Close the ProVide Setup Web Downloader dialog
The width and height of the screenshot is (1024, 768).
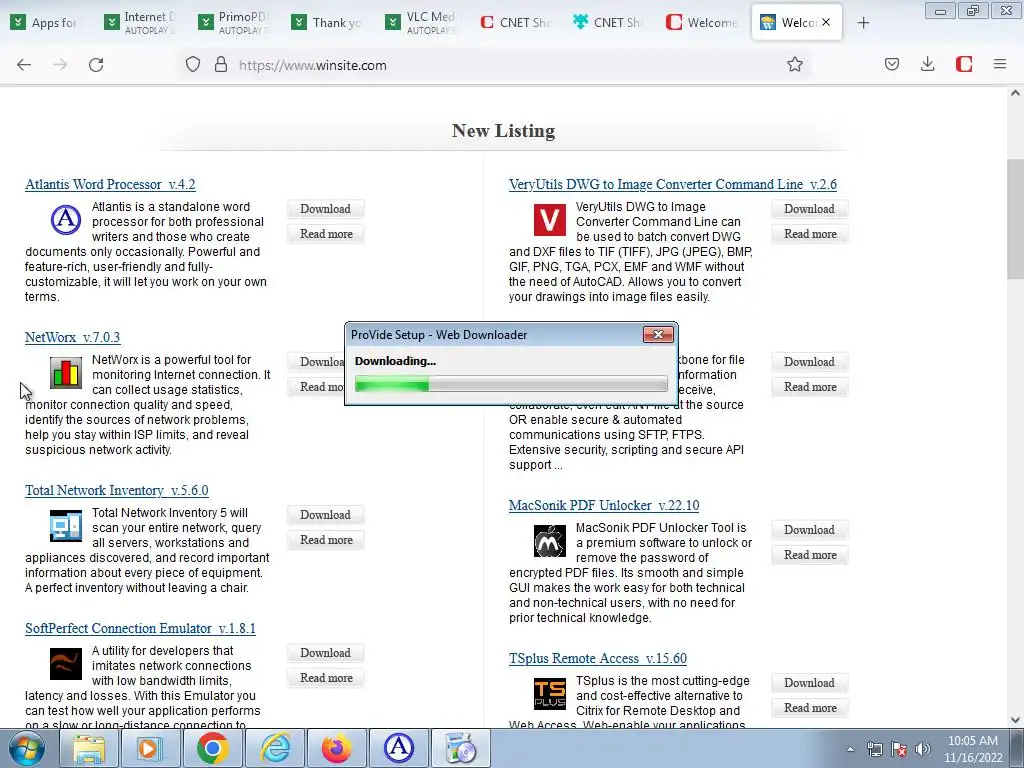tap(658, 334)
